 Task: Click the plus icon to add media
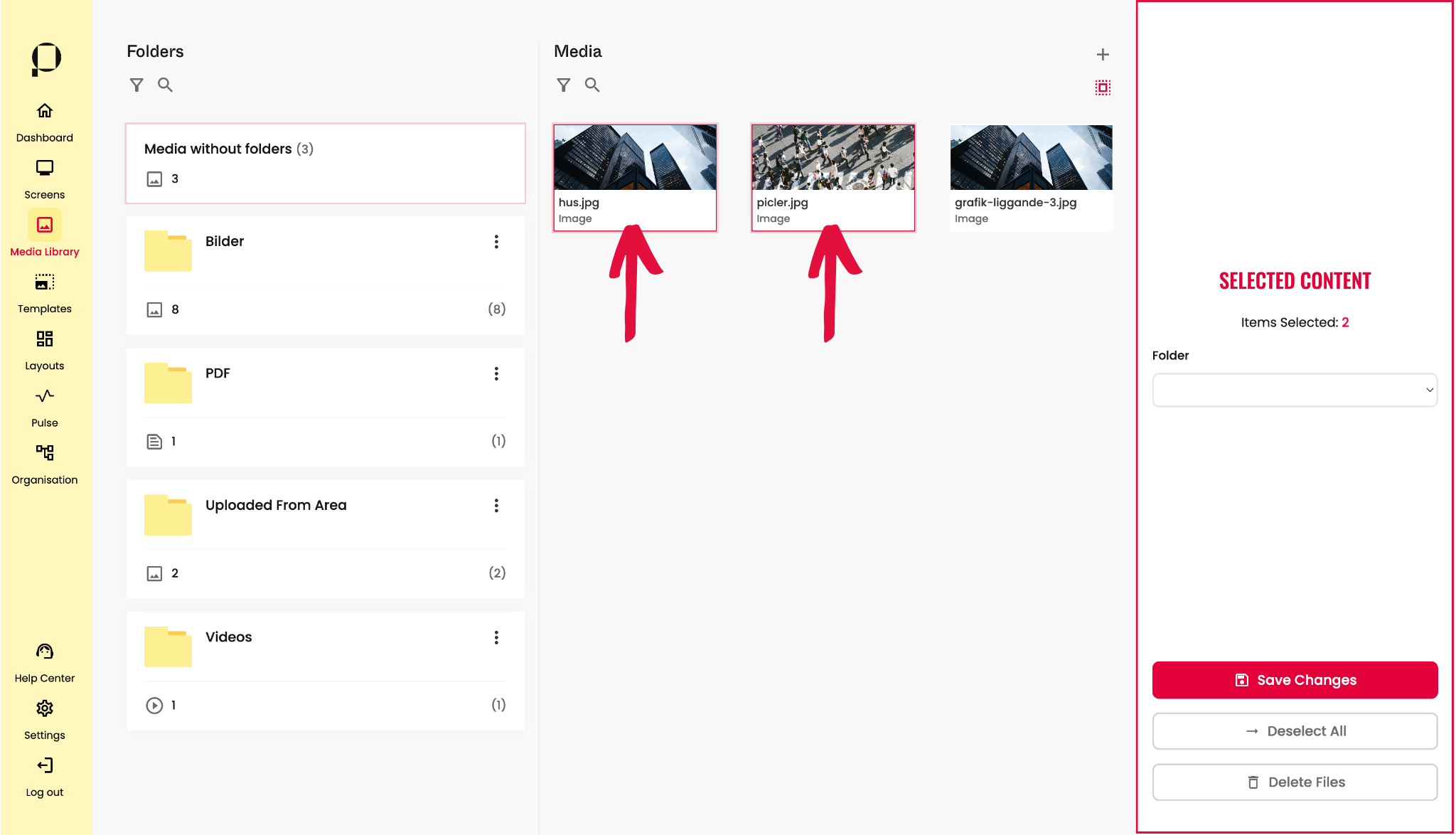[x=1103, y=55]
